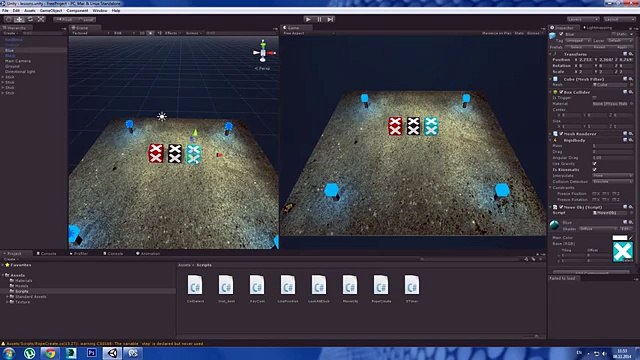640x360 pixels.
Task: Open Layout dropdown in top toolbar
Action: click(619, 19)
